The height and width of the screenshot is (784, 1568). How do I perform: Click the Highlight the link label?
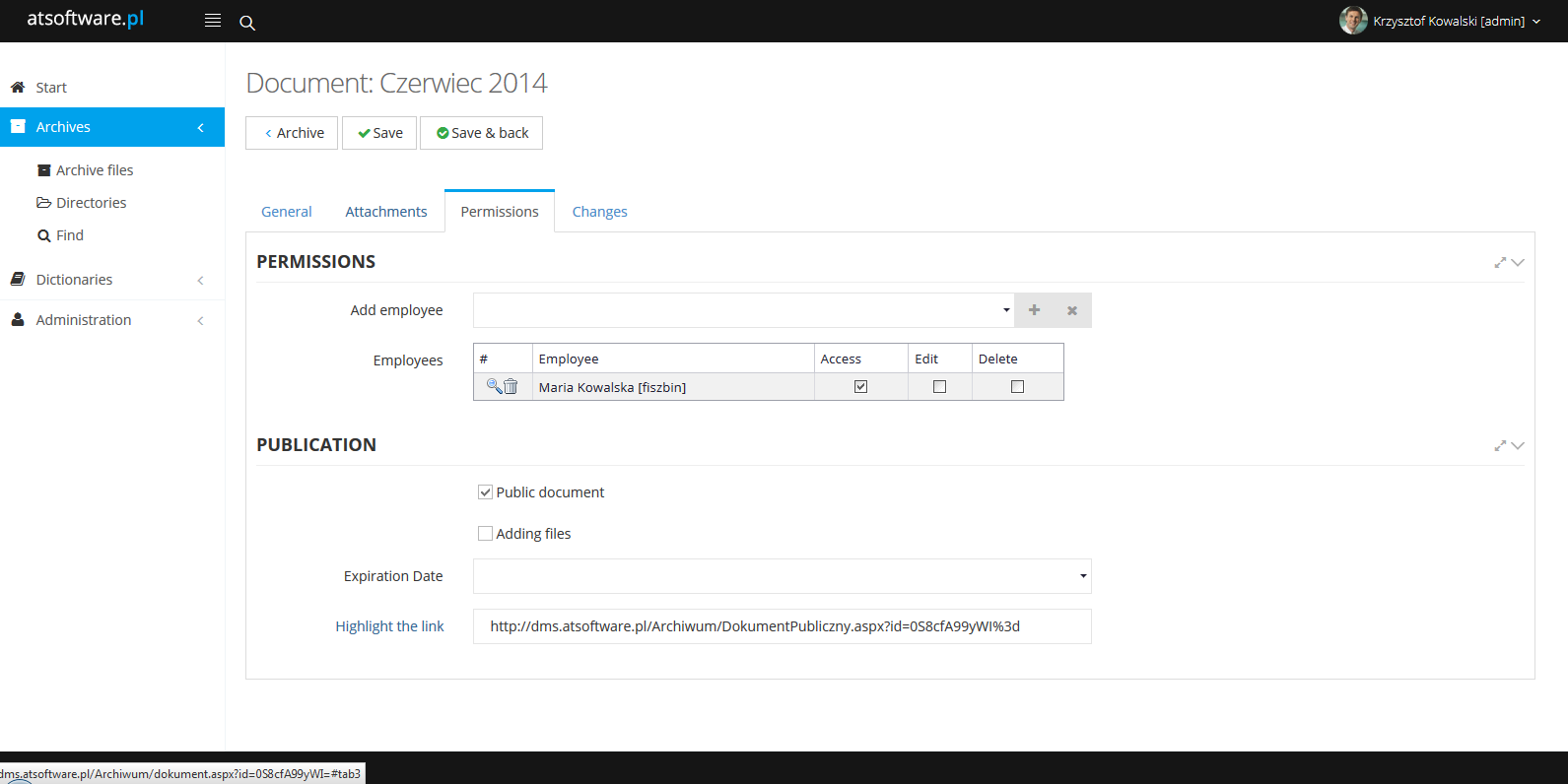[x=389, y=626]
